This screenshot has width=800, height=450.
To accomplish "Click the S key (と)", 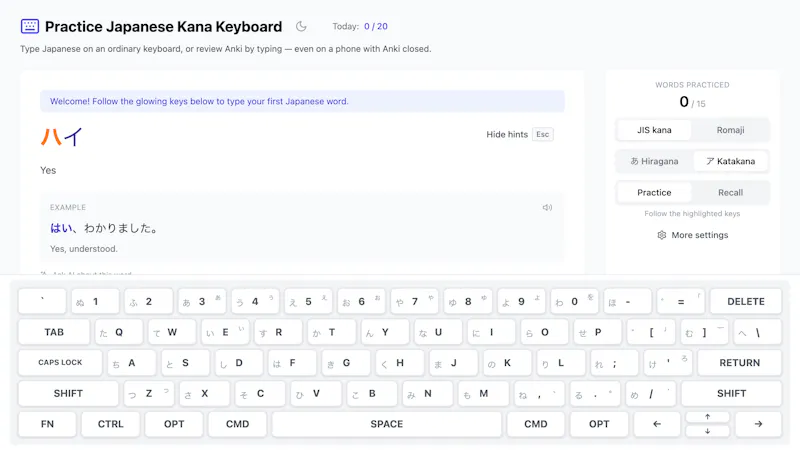I will (x=185, y=363).
